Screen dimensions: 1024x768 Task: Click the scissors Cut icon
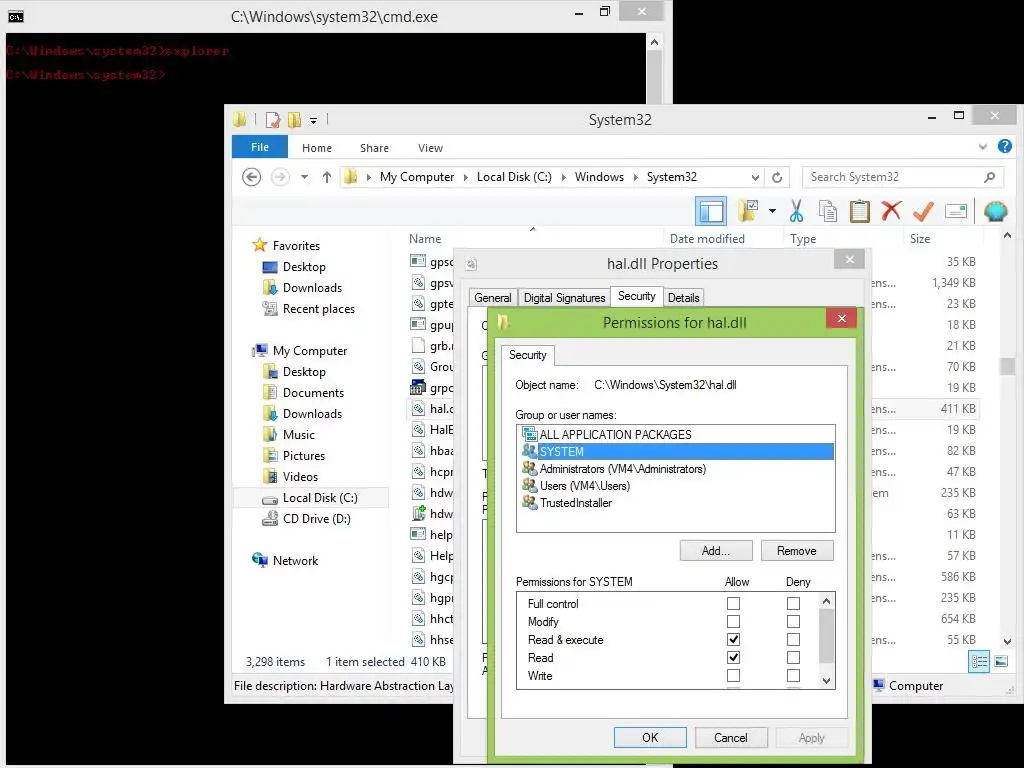click(796, 212)
